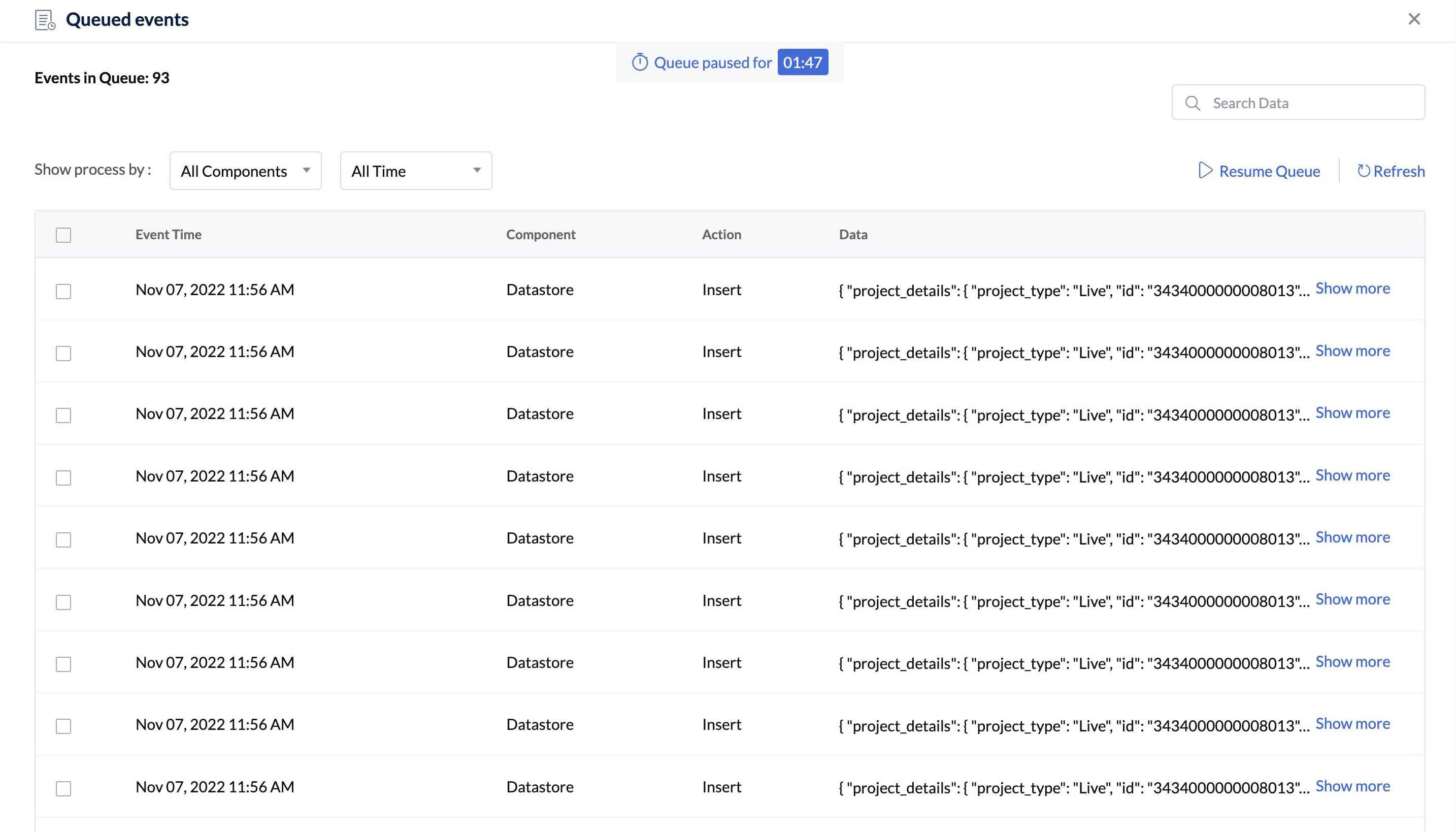1456x832 pixels.
Task: Click the 01:47 paused timer badge
Action: point(802,62)
